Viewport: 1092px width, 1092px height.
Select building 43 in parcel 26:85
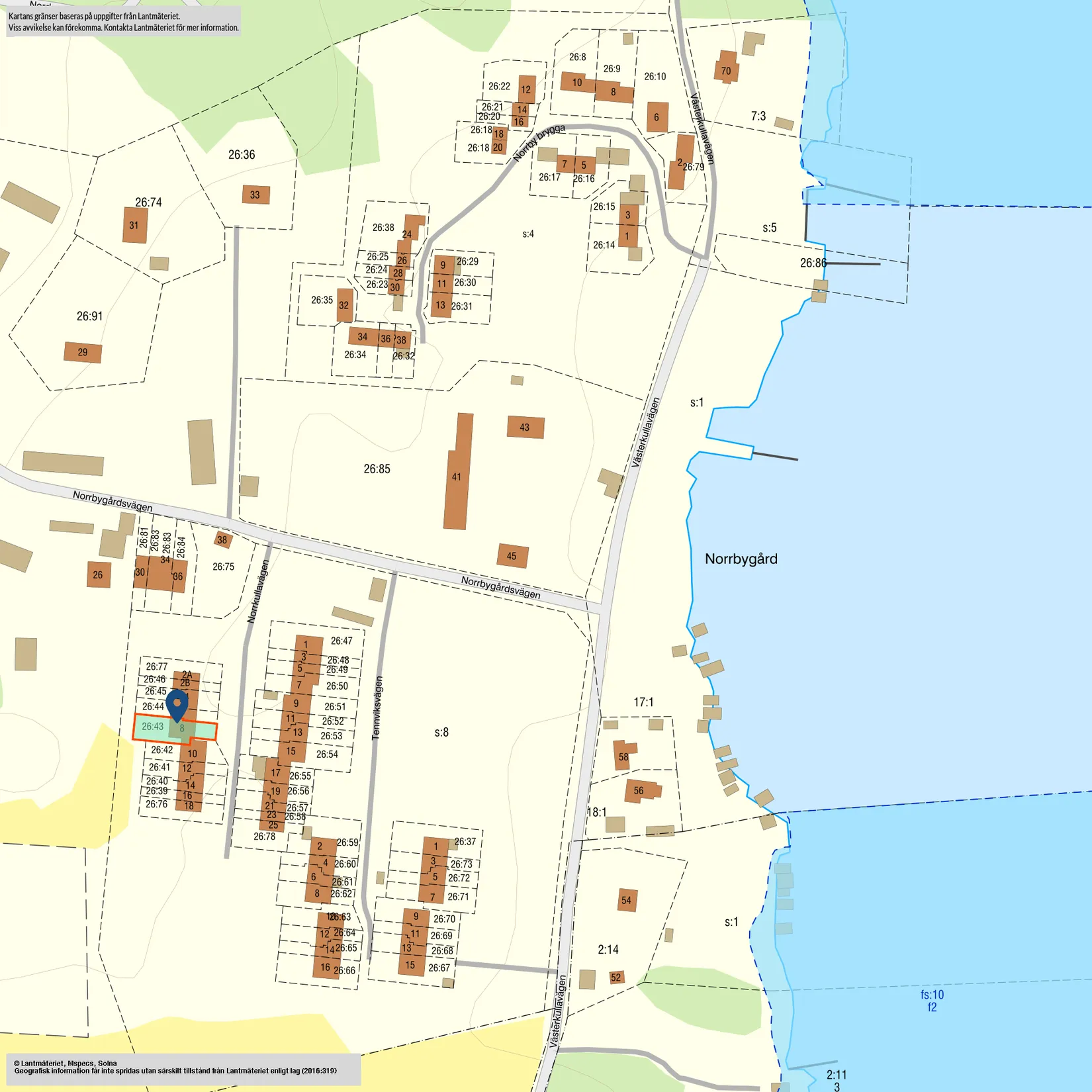(x=525, y=428)
